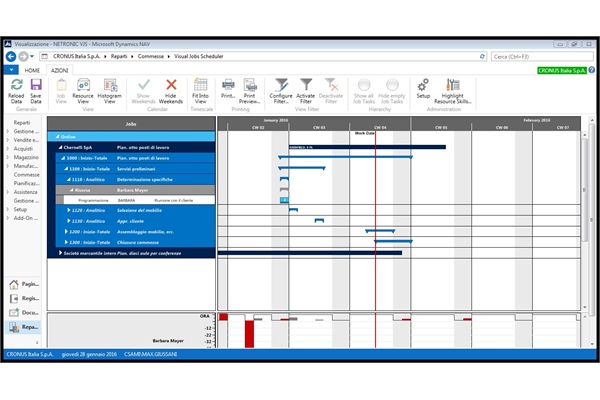Open Magazzino in the navigation pane
The height and width of the screenshot is (400, 600).
26,157
